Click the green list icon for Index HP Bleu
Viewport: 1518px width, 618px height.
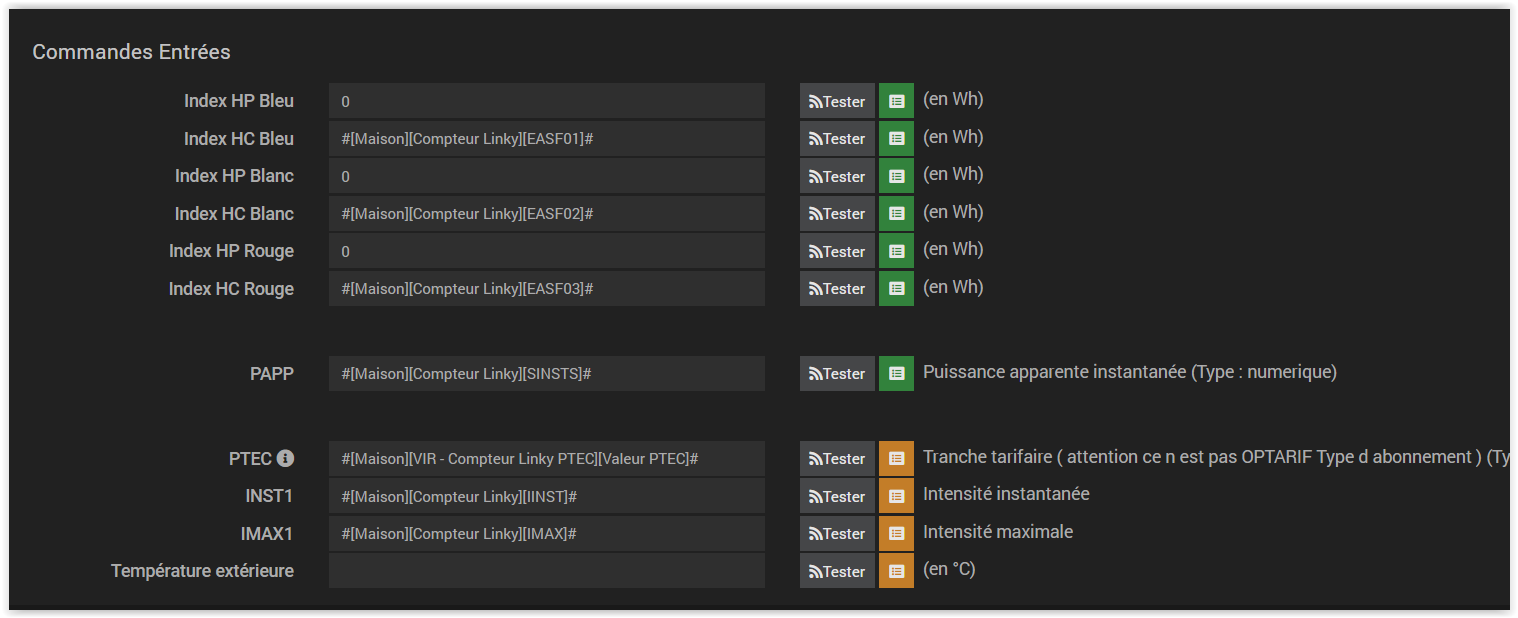[x=896, y=101]
